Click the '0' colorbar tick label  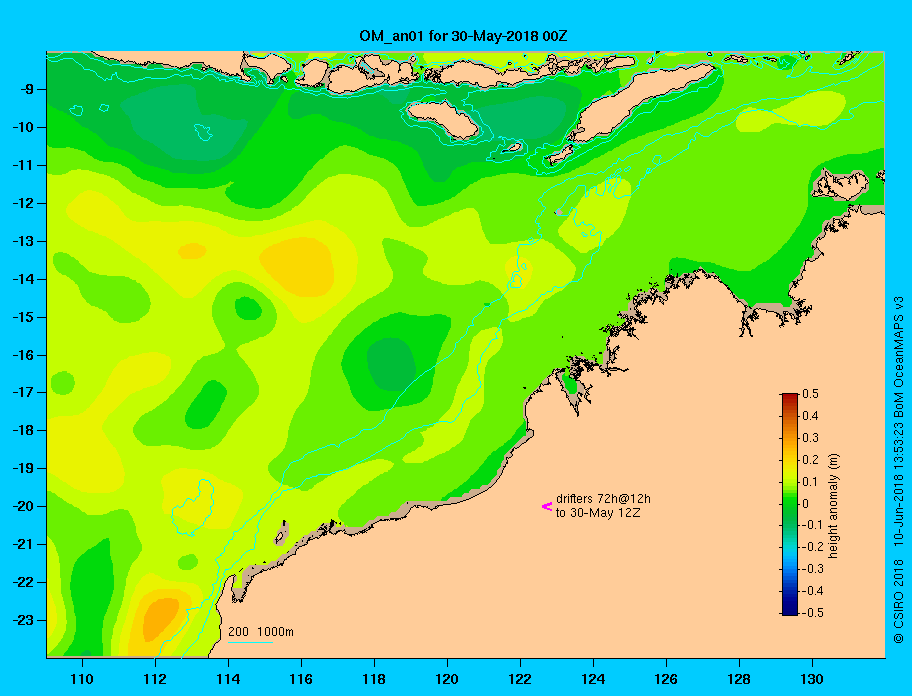point(806,504)
